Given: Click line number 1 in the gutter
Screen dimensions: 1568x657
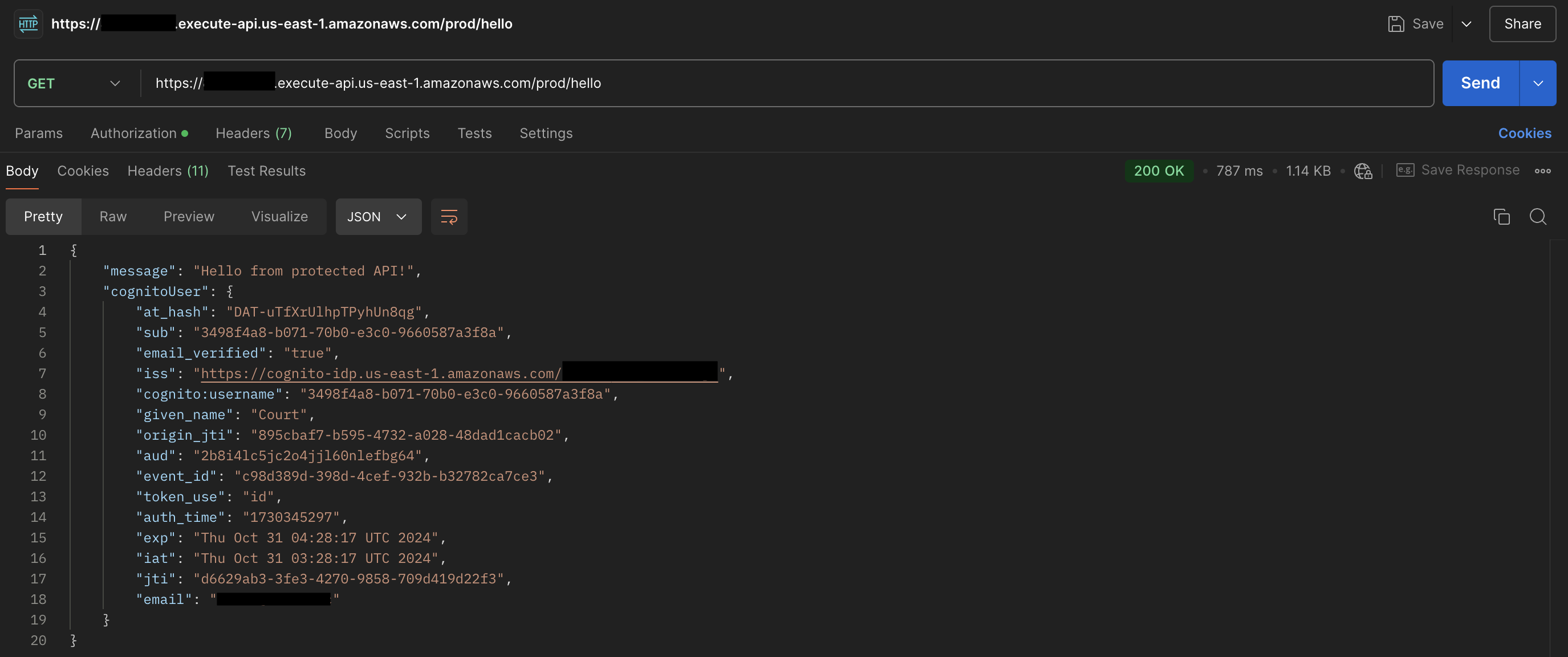Looking at the screenshot, I should (x=42, y=251).
